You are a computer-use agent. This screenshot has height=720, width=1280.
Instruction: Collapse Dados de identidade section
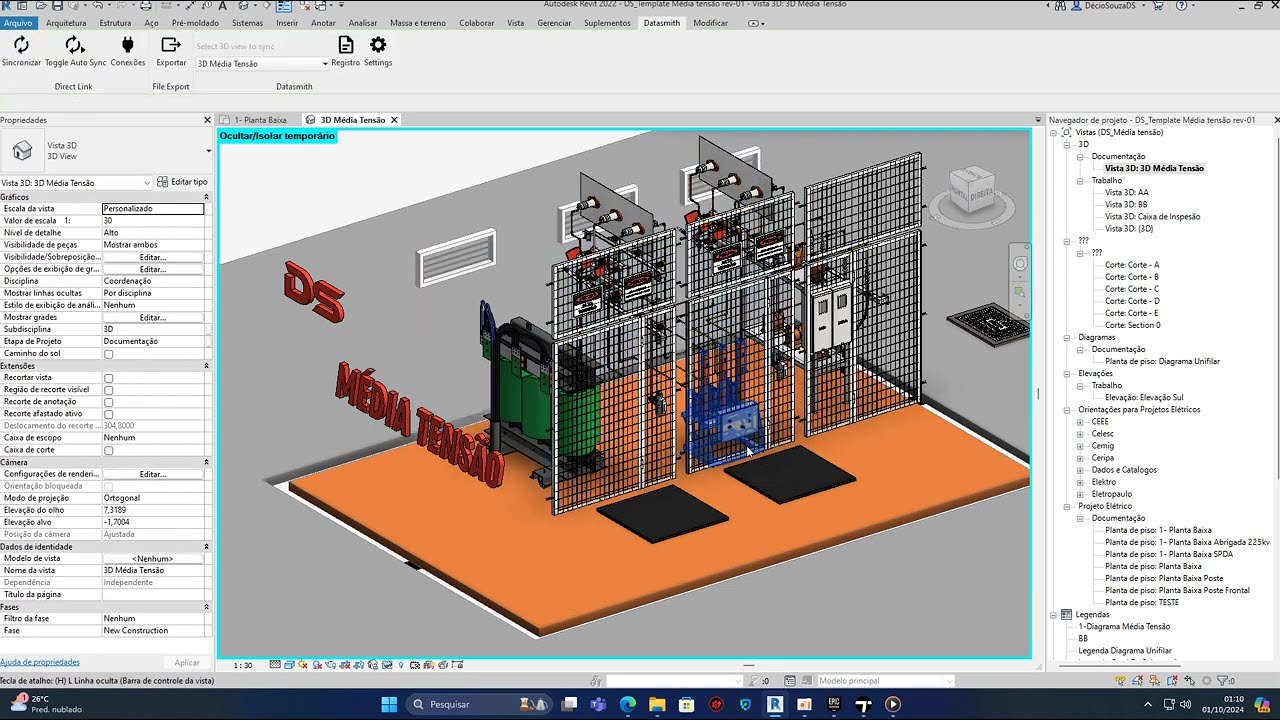click(207, 547)
